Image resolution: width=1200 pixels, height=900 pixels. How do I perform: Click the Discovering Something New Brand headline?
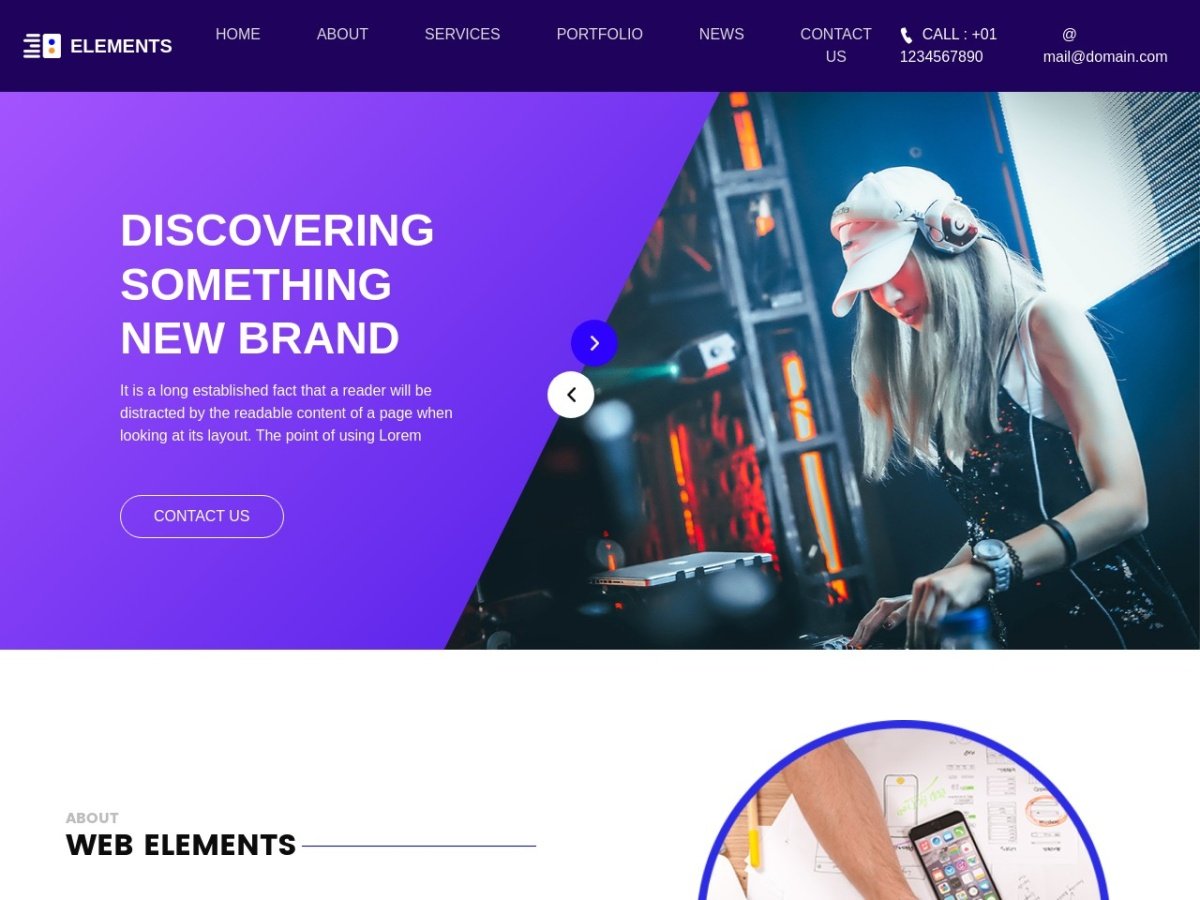point(277,284)
